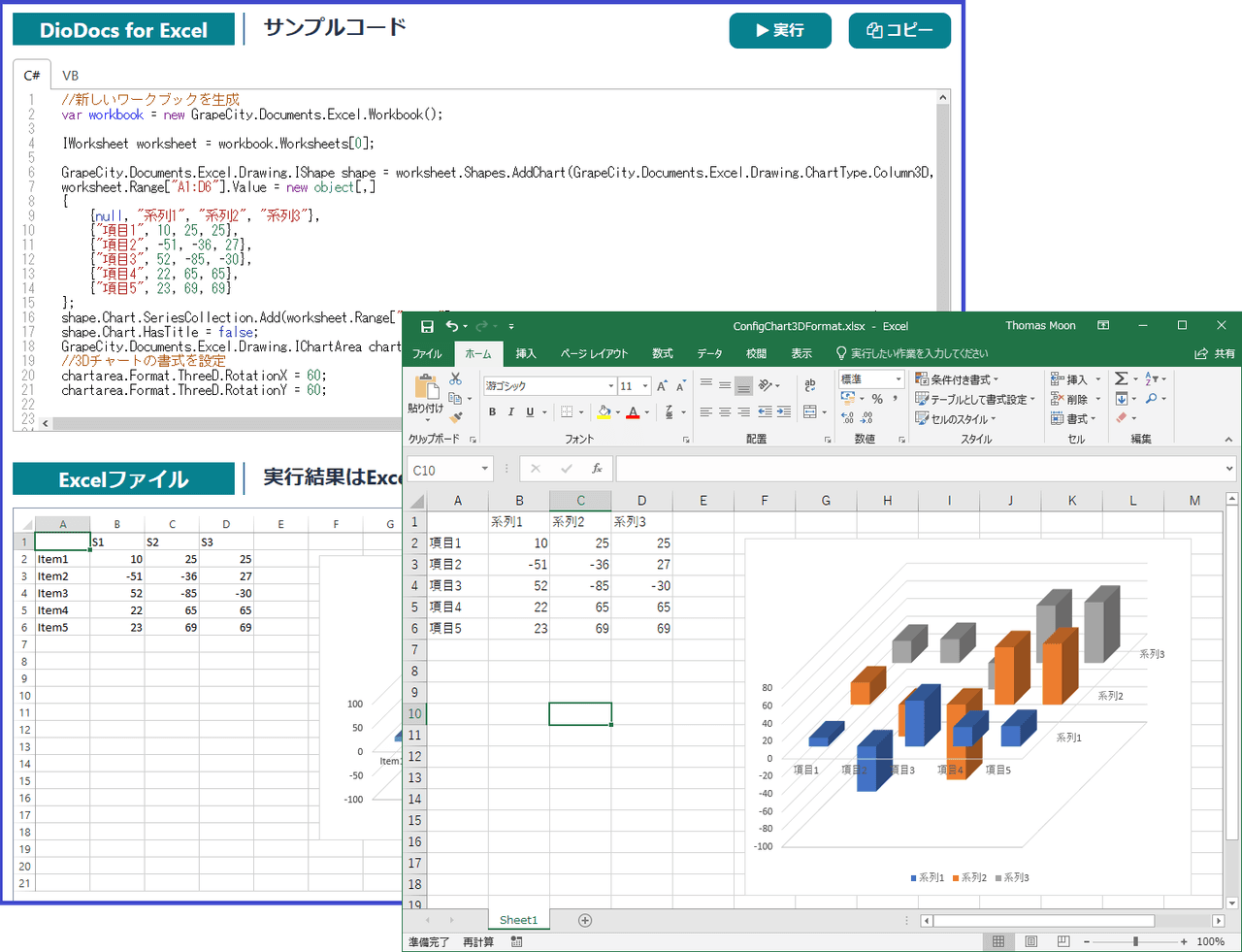
Task: Switch to the データ ribbon tab
Action: 709,354
